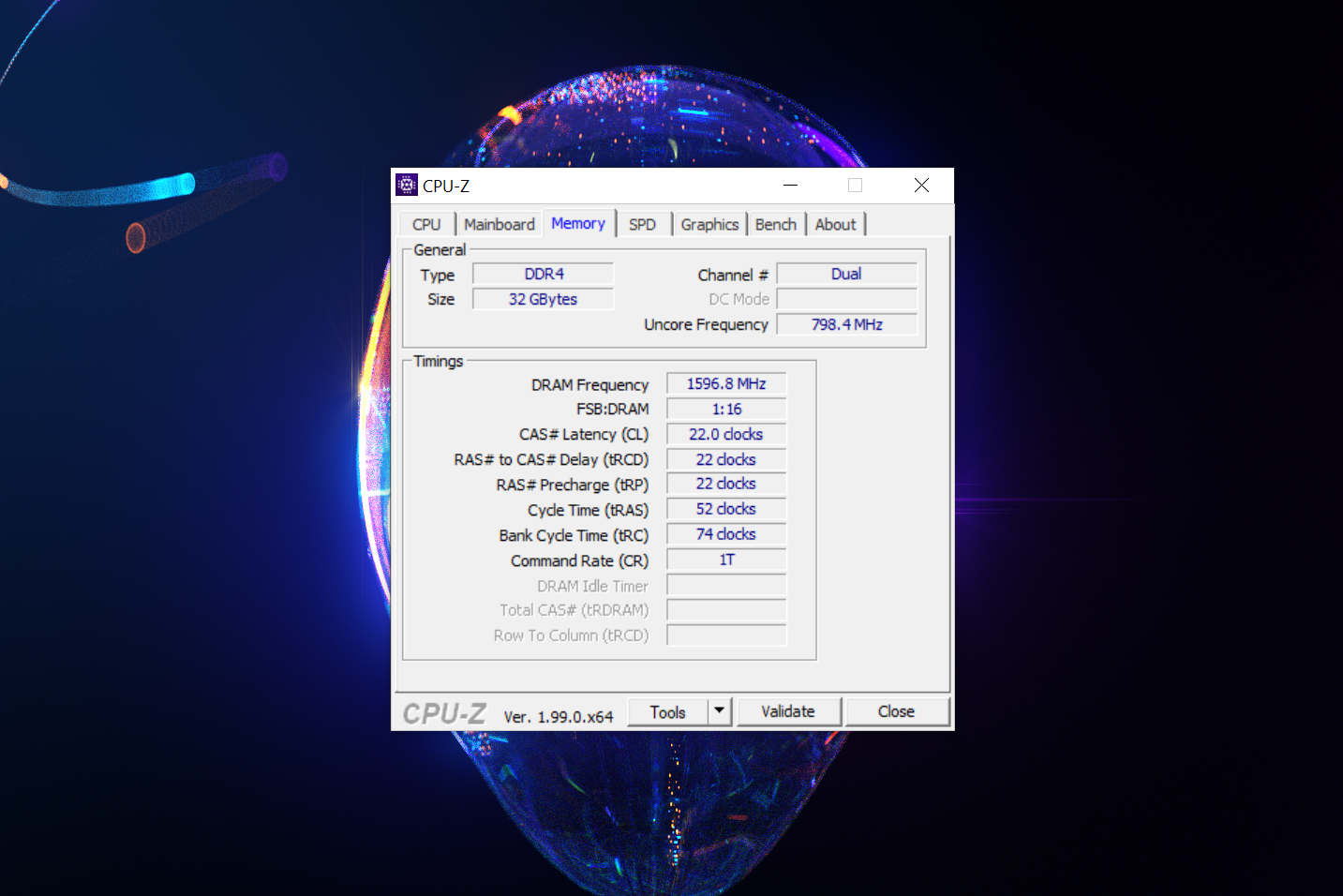
Task: Click the Close button at bottom
Action: pos(897,711)
